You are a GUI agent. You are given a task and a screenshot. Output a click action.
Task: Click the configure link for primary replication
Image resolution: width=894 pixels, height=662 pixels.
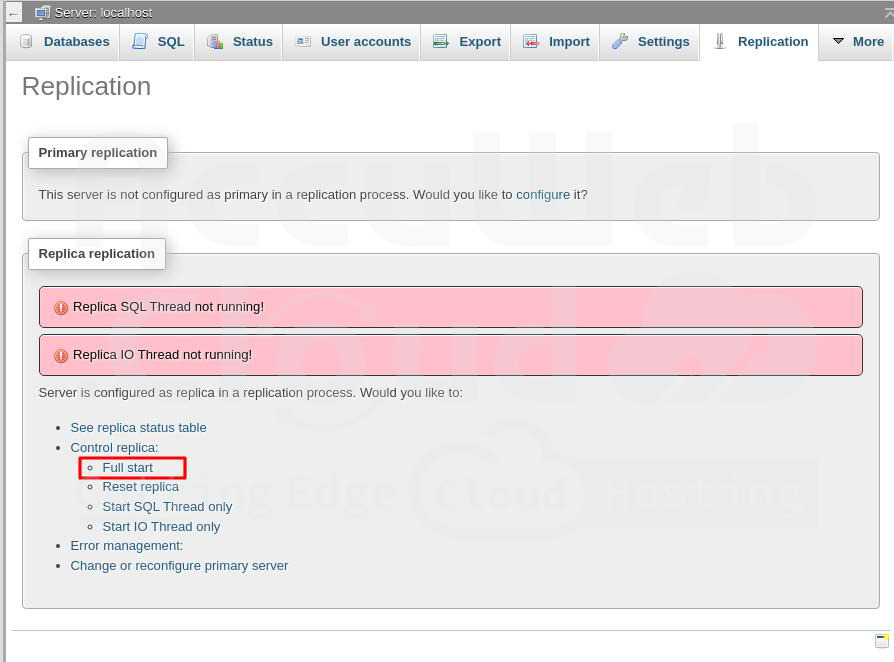pos(543,195)
